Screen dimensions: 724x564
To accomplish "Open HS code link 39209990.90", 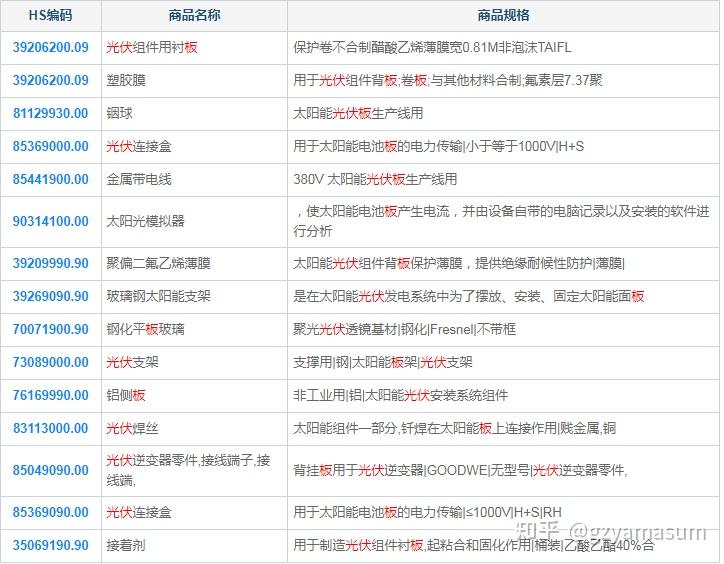I will tap(50, 263).
